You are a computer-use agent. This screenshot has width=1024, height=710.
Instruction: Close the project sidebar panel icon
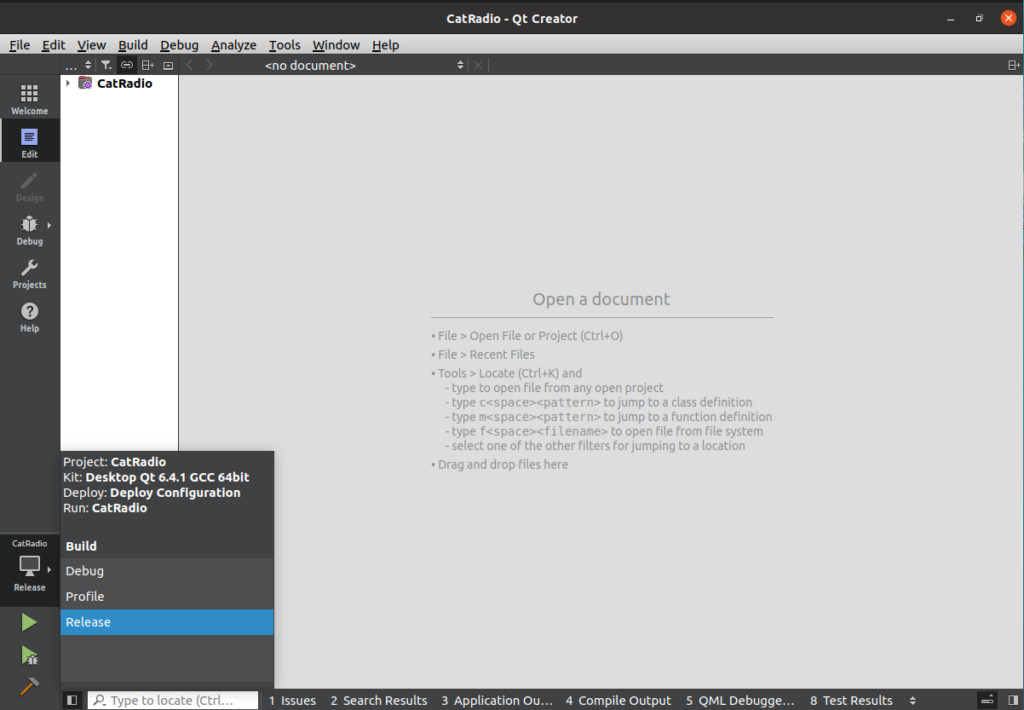pos(168,65)
